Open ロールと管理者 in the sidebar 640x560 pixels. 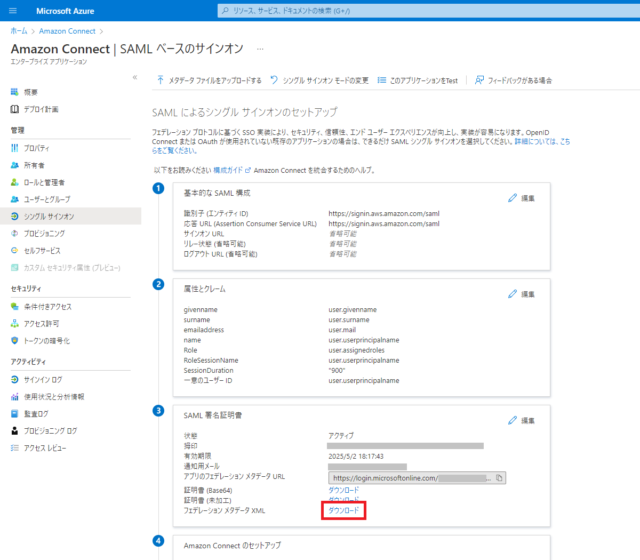[44, 182]
